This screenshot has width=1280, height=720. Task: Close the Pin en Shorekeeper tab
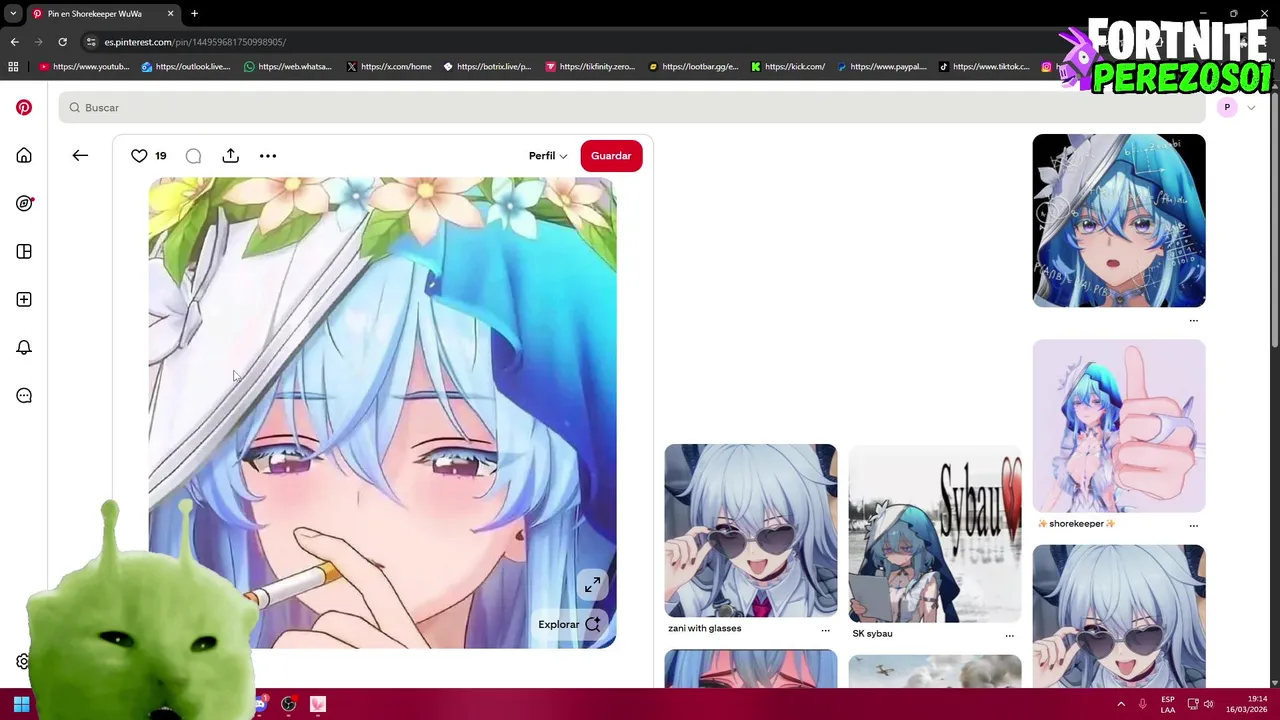[x=170, y=14]
